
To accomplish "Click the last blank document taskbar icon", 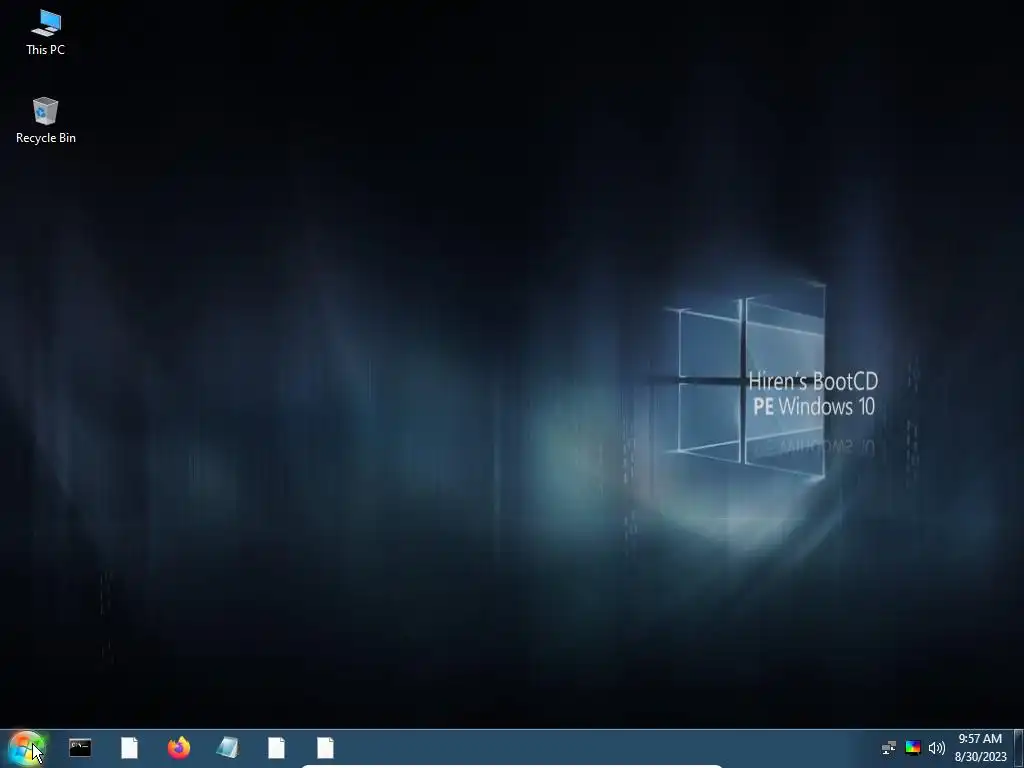I will (325, 748).
